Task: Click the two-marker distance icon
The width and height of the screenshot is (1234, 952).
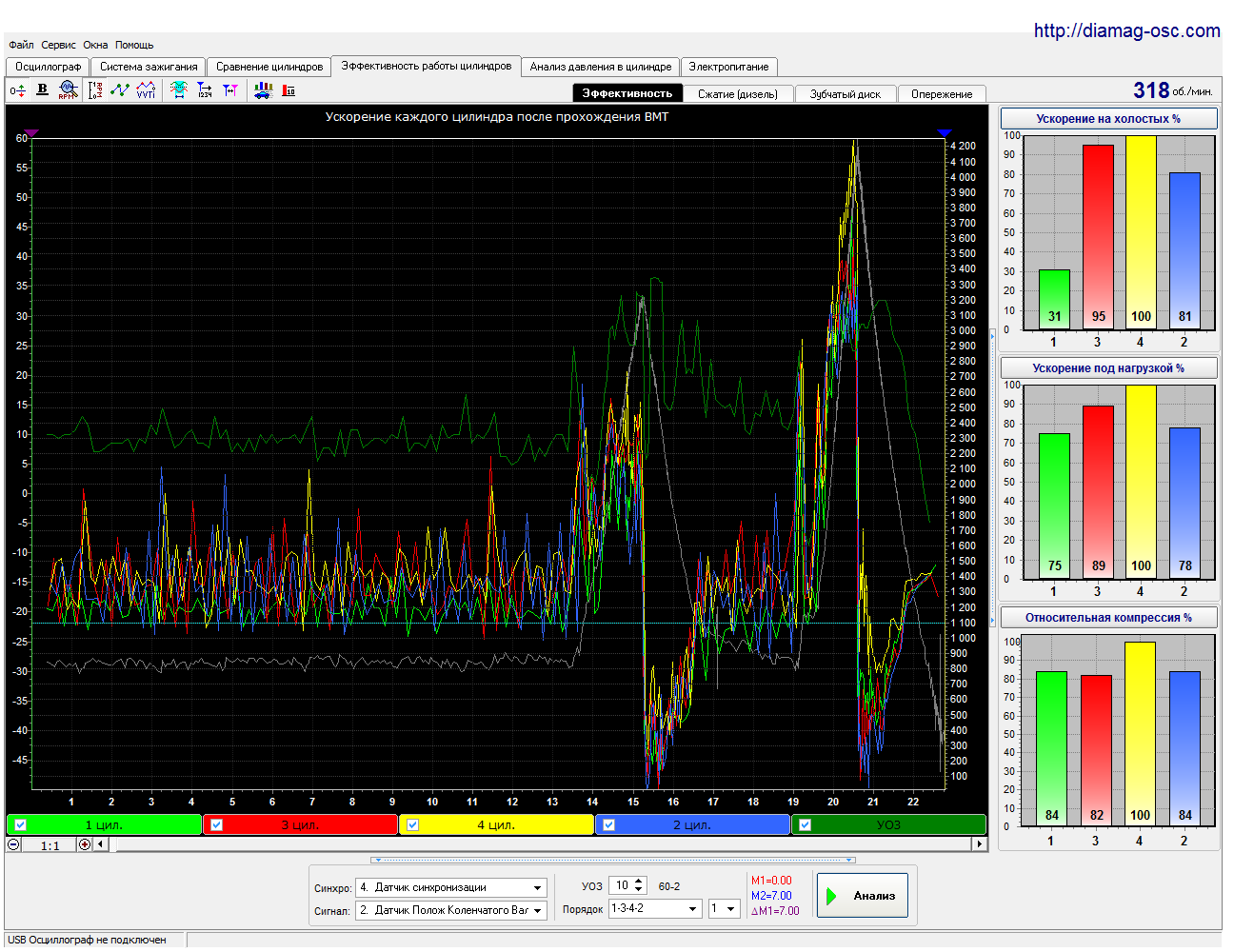Action: point(230,90)
